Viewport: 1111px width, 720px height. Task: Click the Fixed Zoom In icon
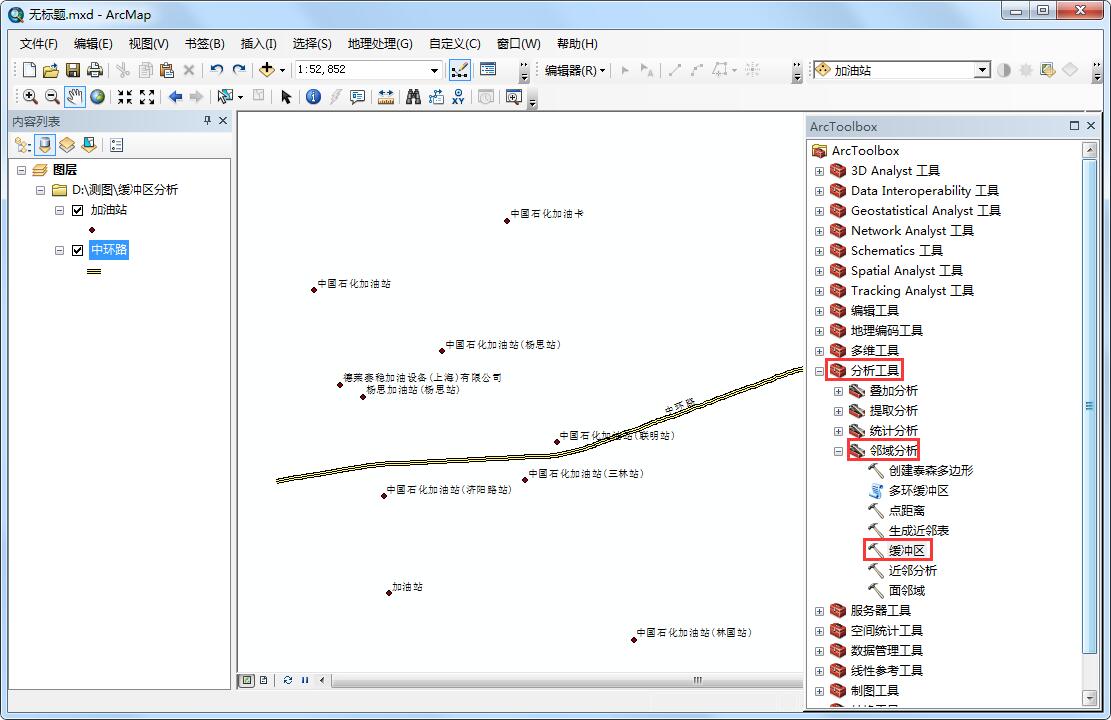[x=125, y=96]
